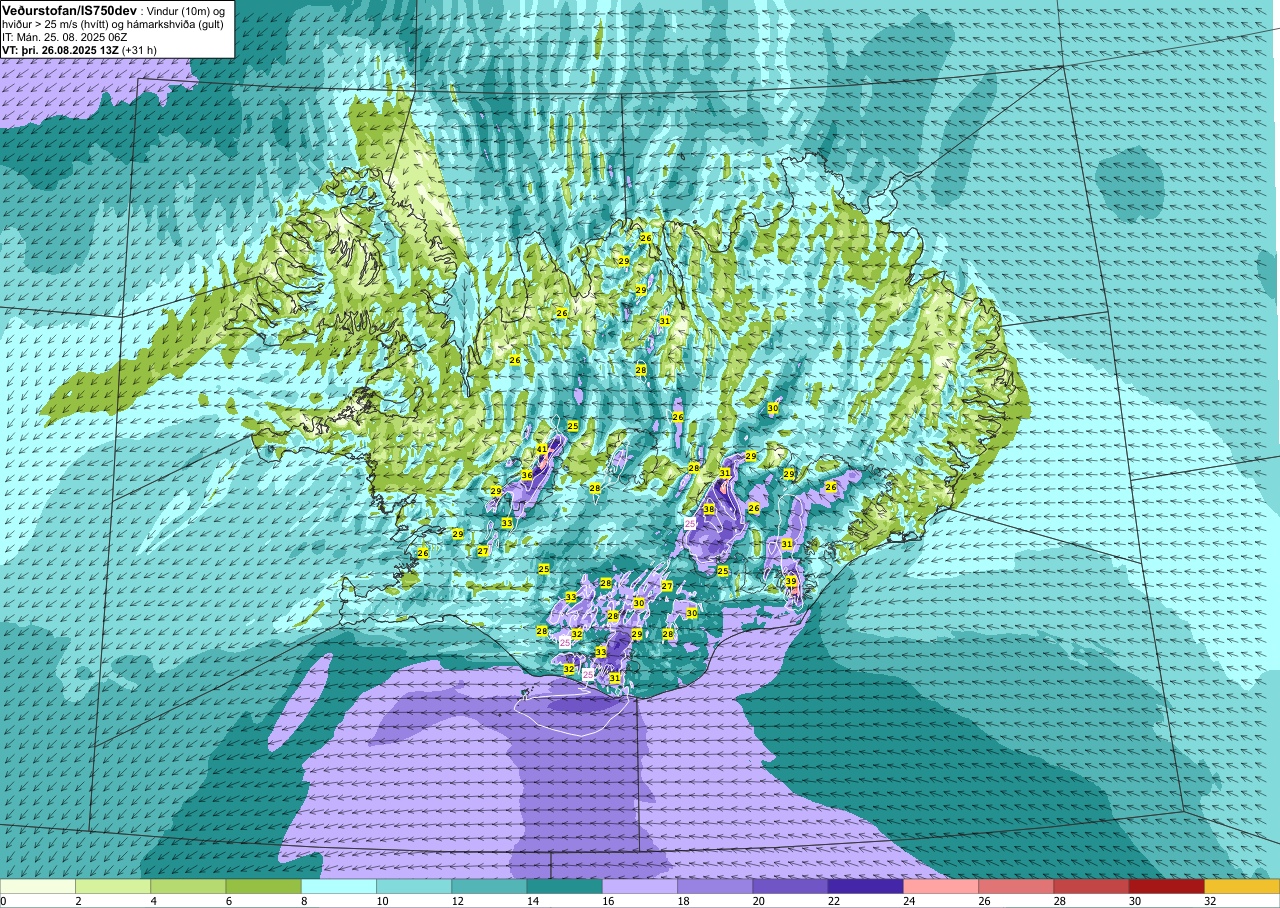Image resolution: width=1280 pixels, height=908 pixels.
Task: Click the yellow gust label 36
Action: pyautogui.click(x=527, y=475)
